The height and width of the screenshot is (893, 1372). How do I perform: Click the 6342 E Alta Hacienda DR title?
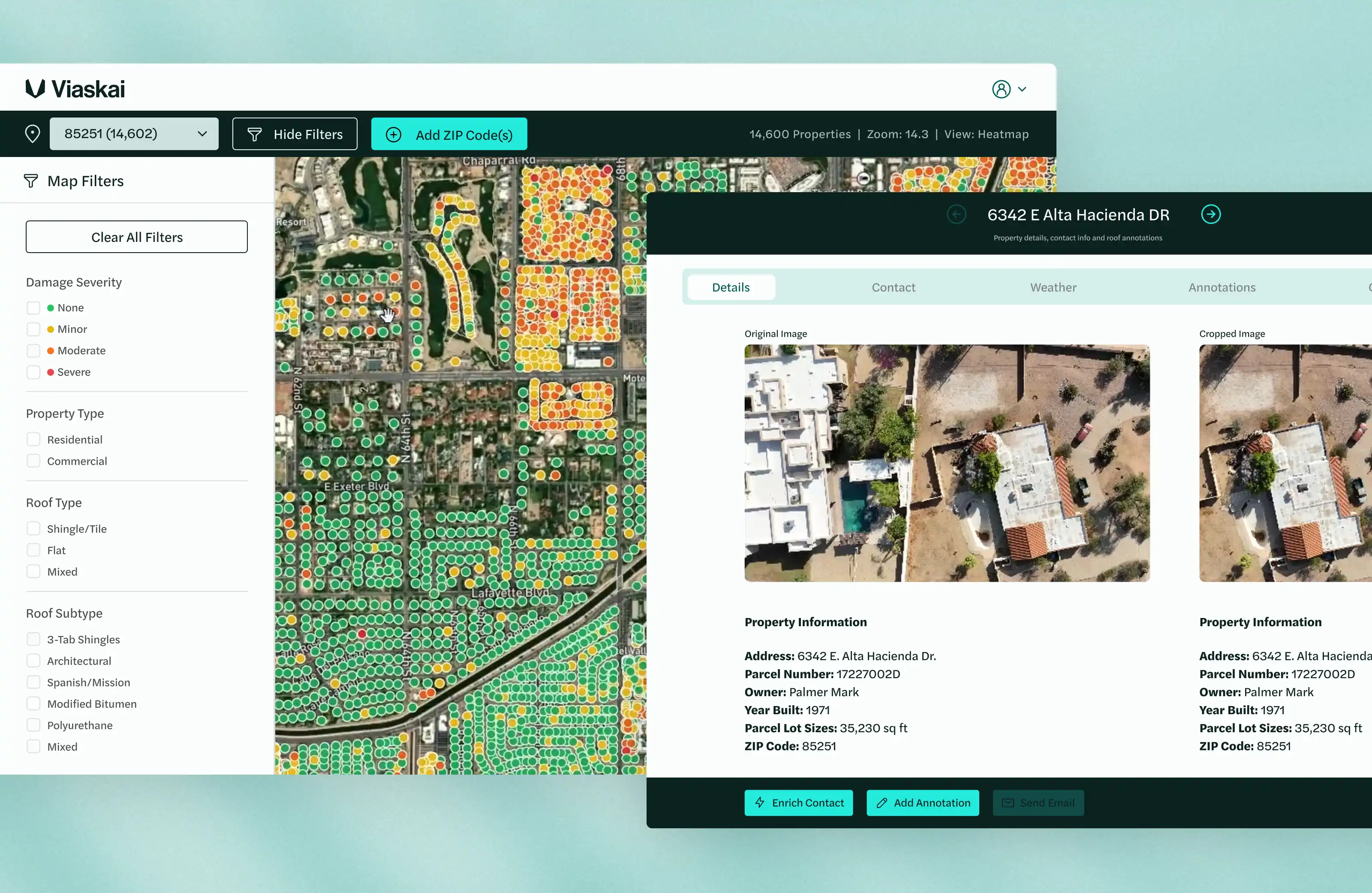(1078, 214)
